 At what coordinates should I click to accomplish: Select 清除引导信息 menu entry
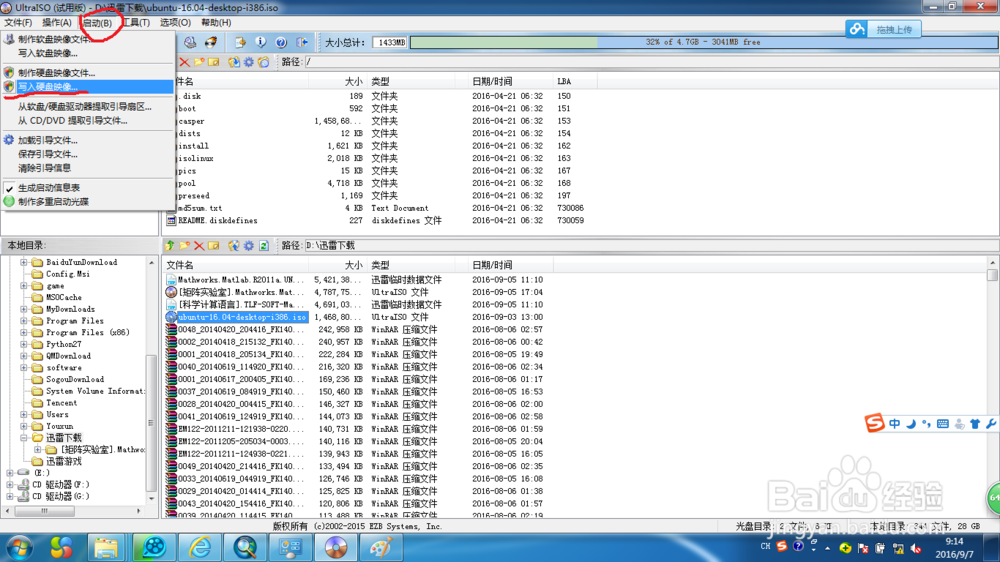pos(87,168)
